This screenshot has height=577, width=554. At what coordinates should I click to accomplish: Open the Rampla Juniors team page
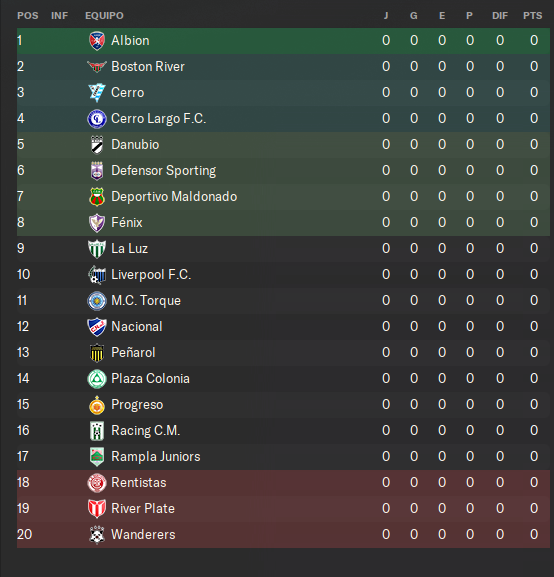(156, 457)
